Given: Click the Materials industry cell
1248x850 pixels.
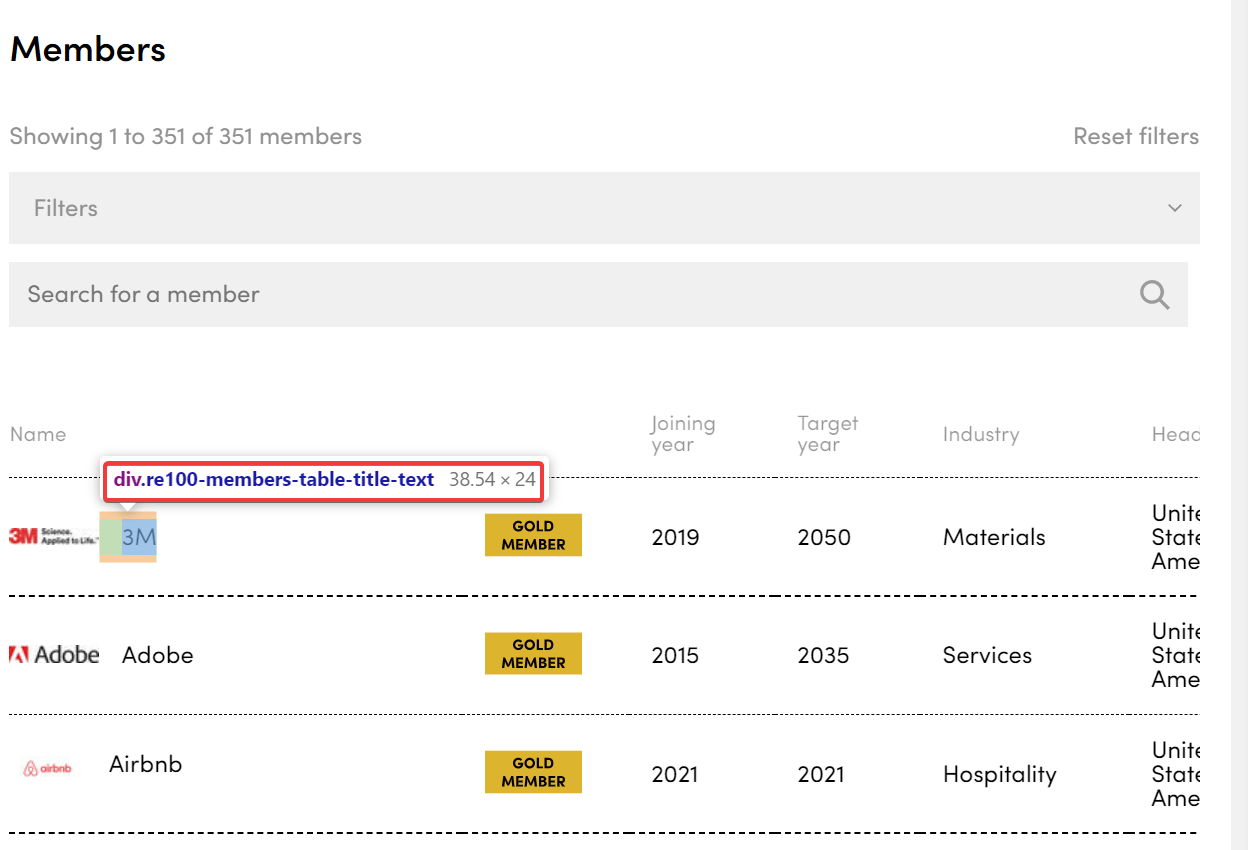Looking at the screenshot, I should (994, 537).
